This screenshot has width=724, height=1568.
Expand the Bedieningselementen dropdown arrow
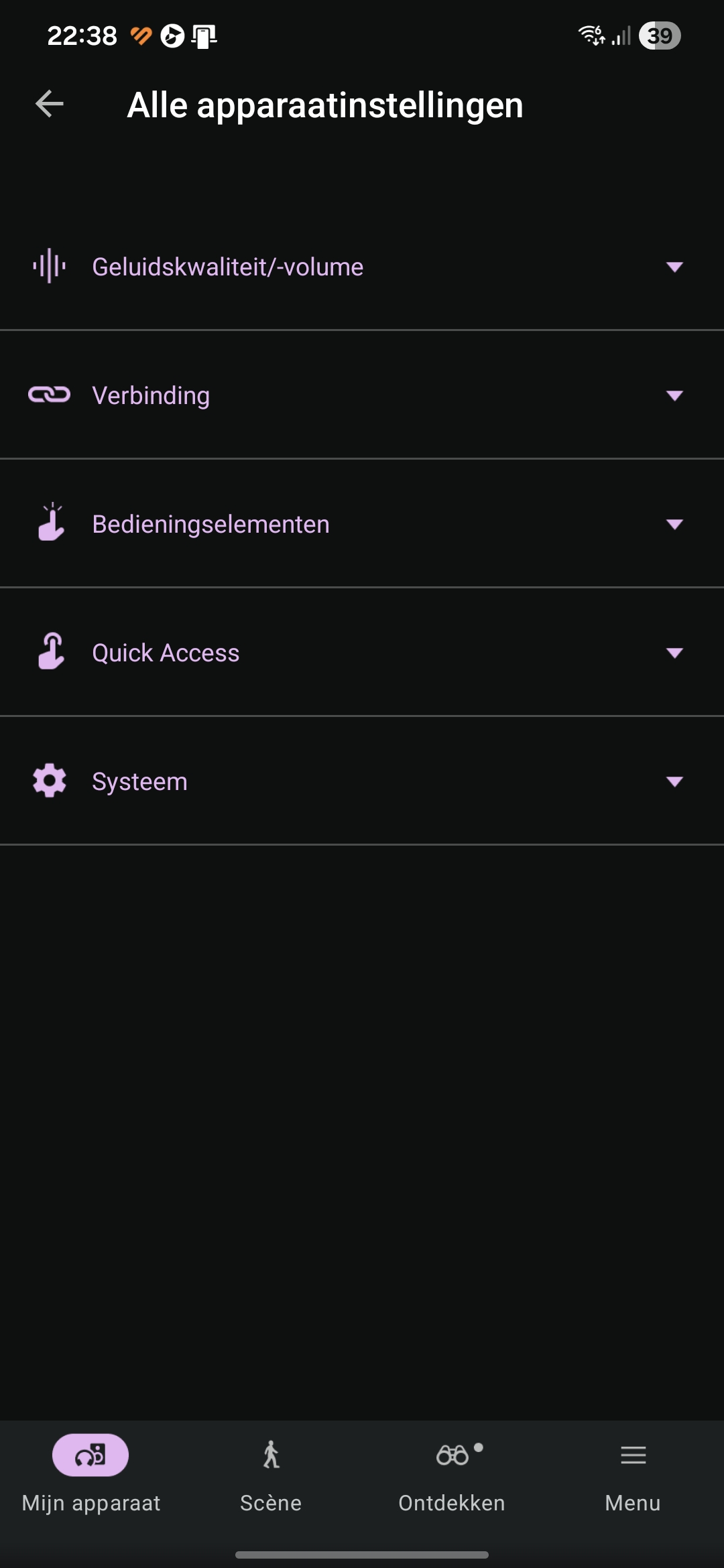(x=674, y=524)
